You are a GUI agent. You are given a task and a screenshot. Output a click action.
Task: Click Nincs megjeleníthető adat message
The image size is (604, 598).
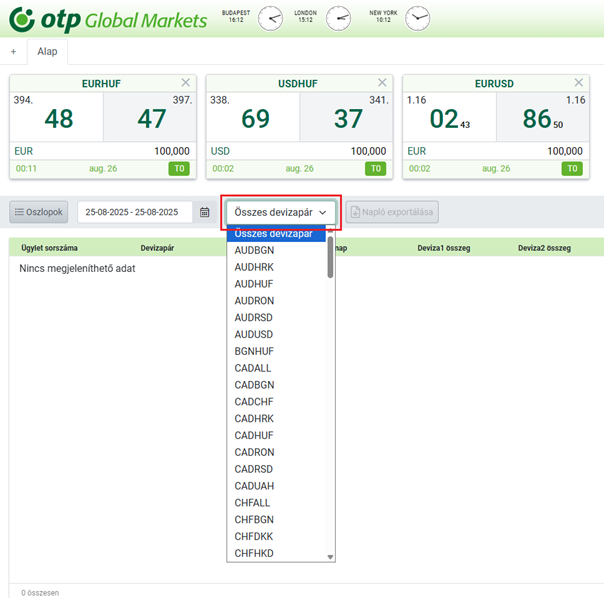tap(77, 269)
